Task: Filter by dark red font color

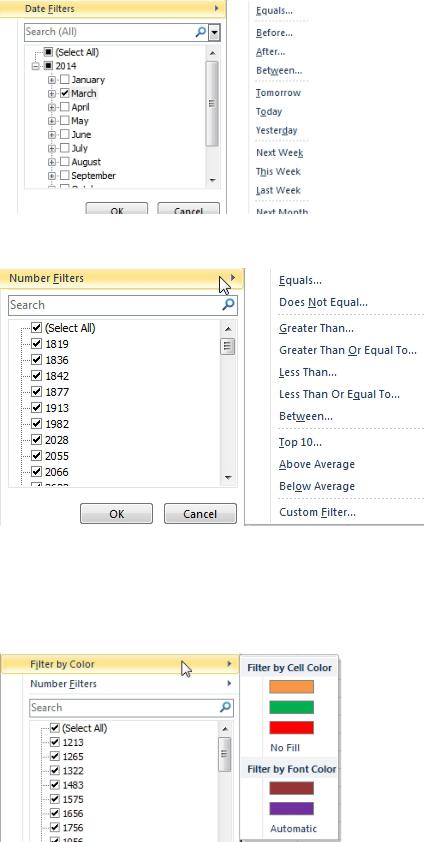Action: [291, 788]
